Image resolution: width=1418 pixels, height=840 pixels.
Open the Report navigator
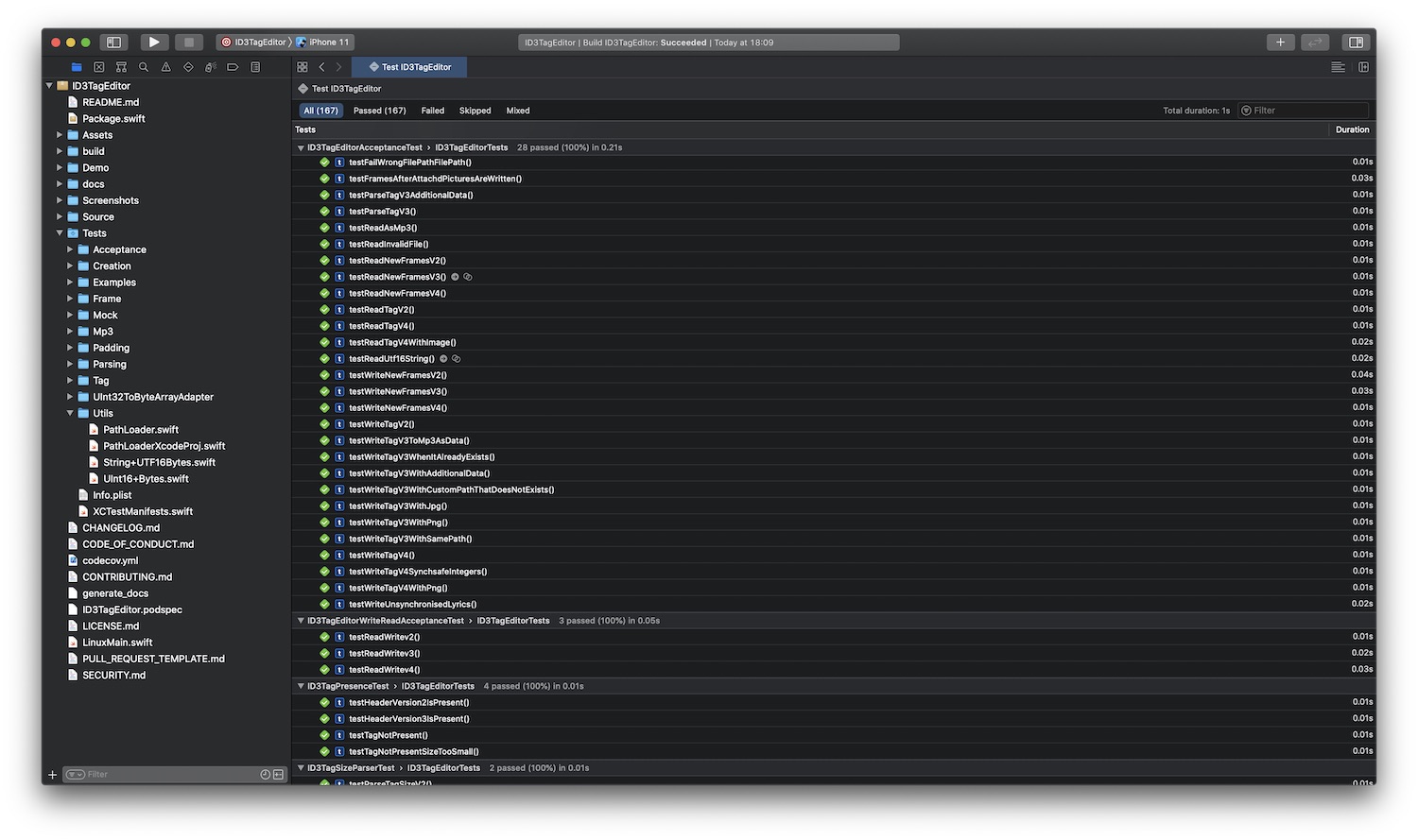point(255,67)
